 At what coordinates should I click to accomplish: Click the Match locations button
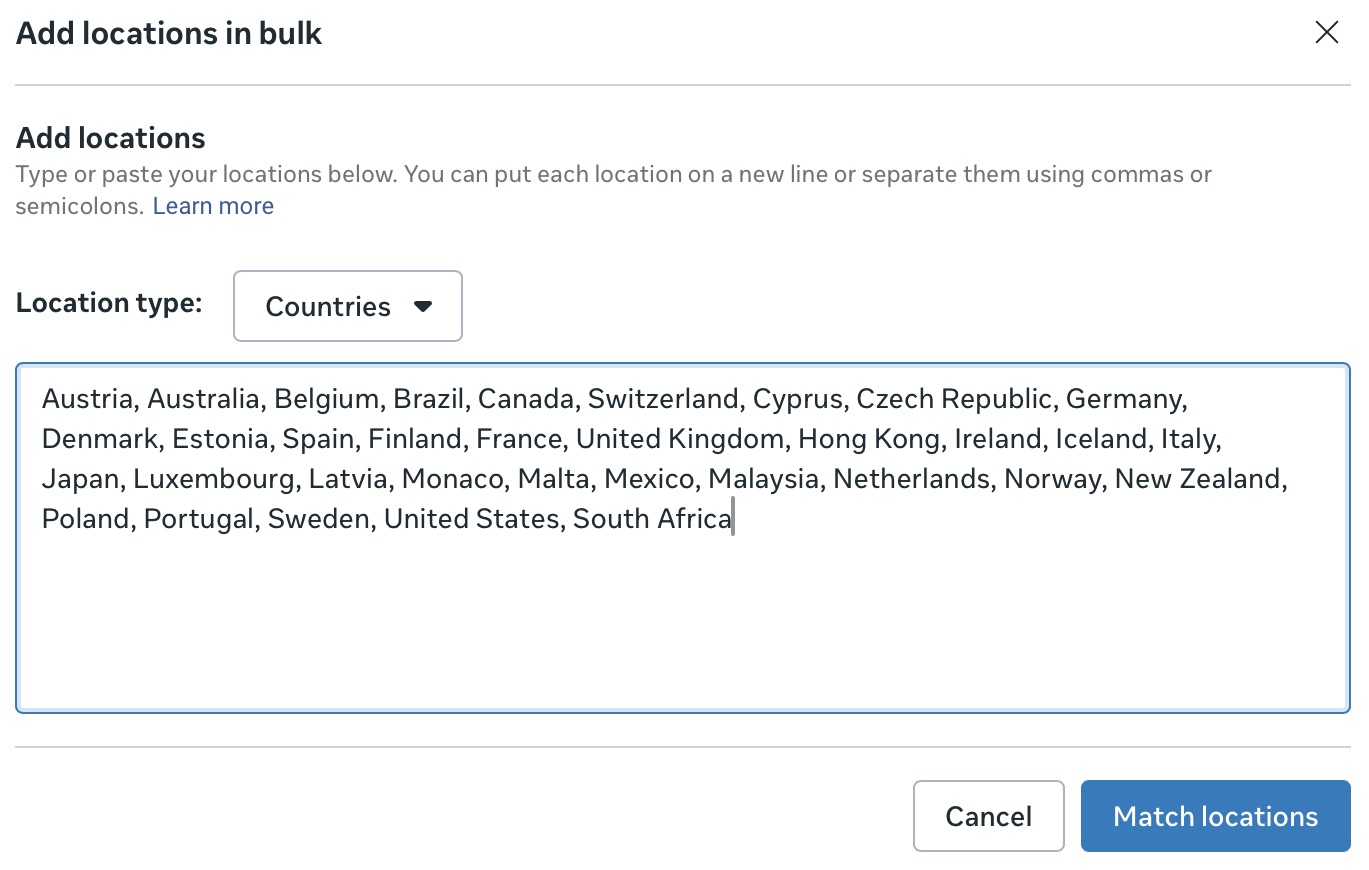tap(1214, 816)
